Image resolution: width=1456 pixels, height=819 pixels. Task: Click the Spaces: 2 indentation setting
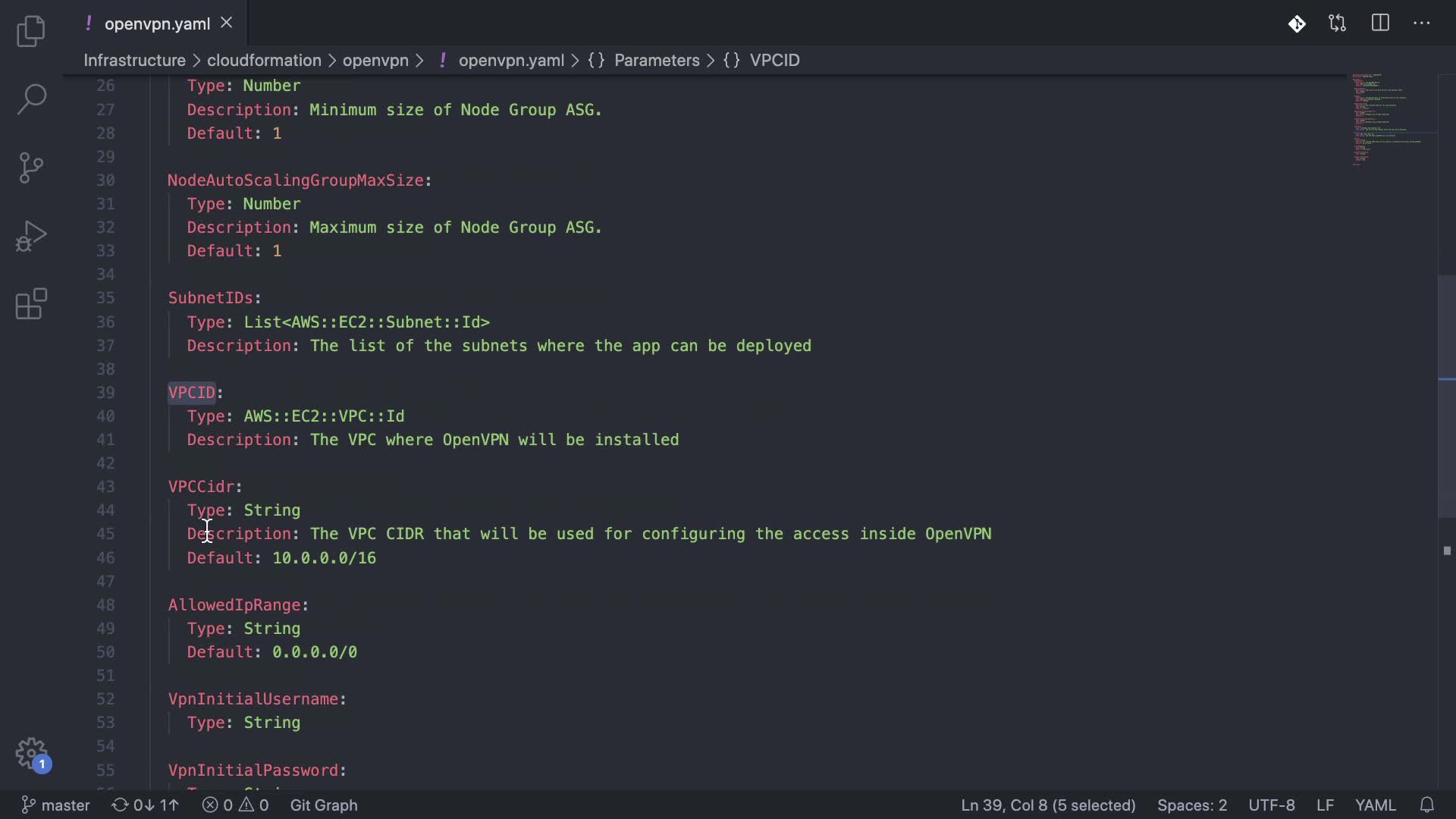coord(1191,805)
